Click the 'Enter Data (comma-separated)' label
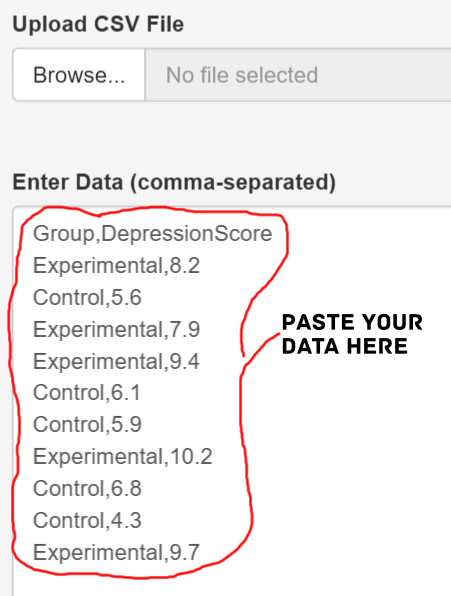 click(174, 182)
